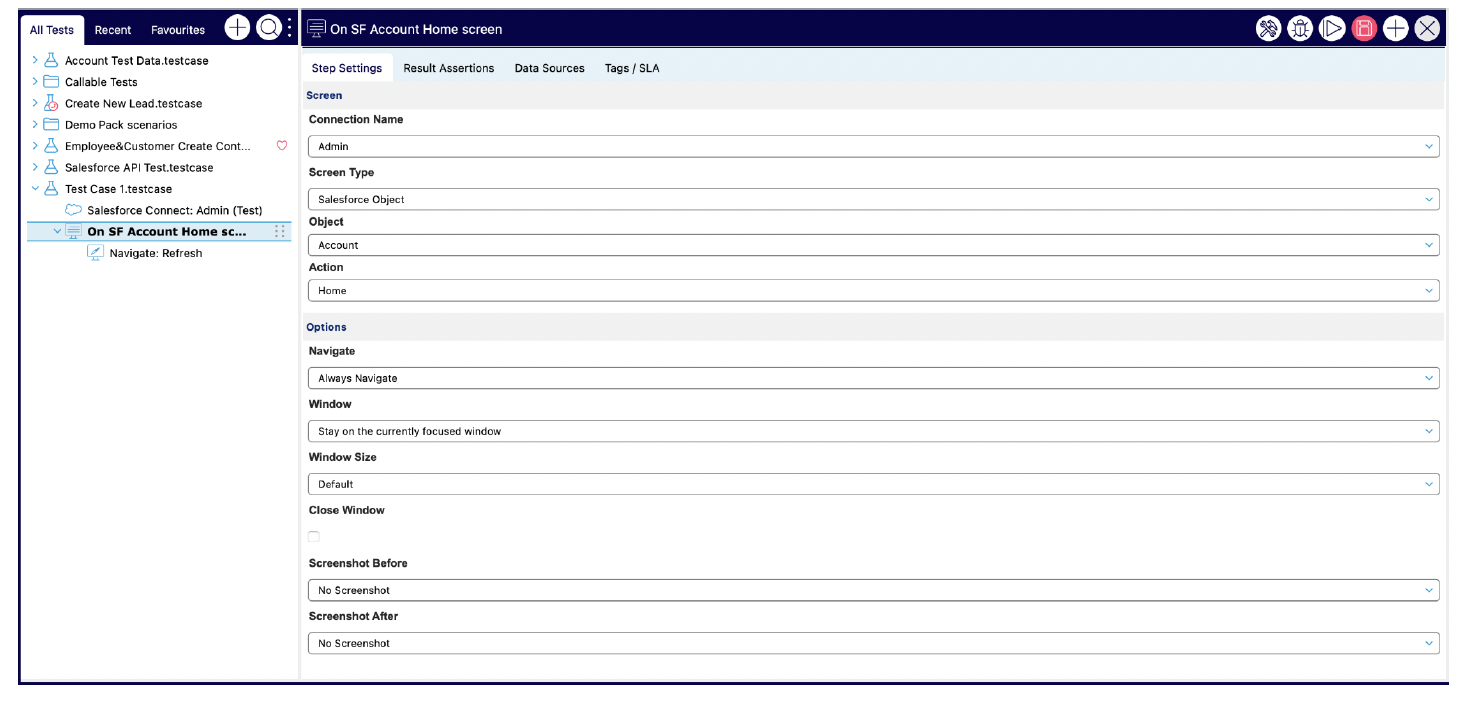Switch to the All Tests tab
The width and height of the screenshot is (1462, 716).
52,30
